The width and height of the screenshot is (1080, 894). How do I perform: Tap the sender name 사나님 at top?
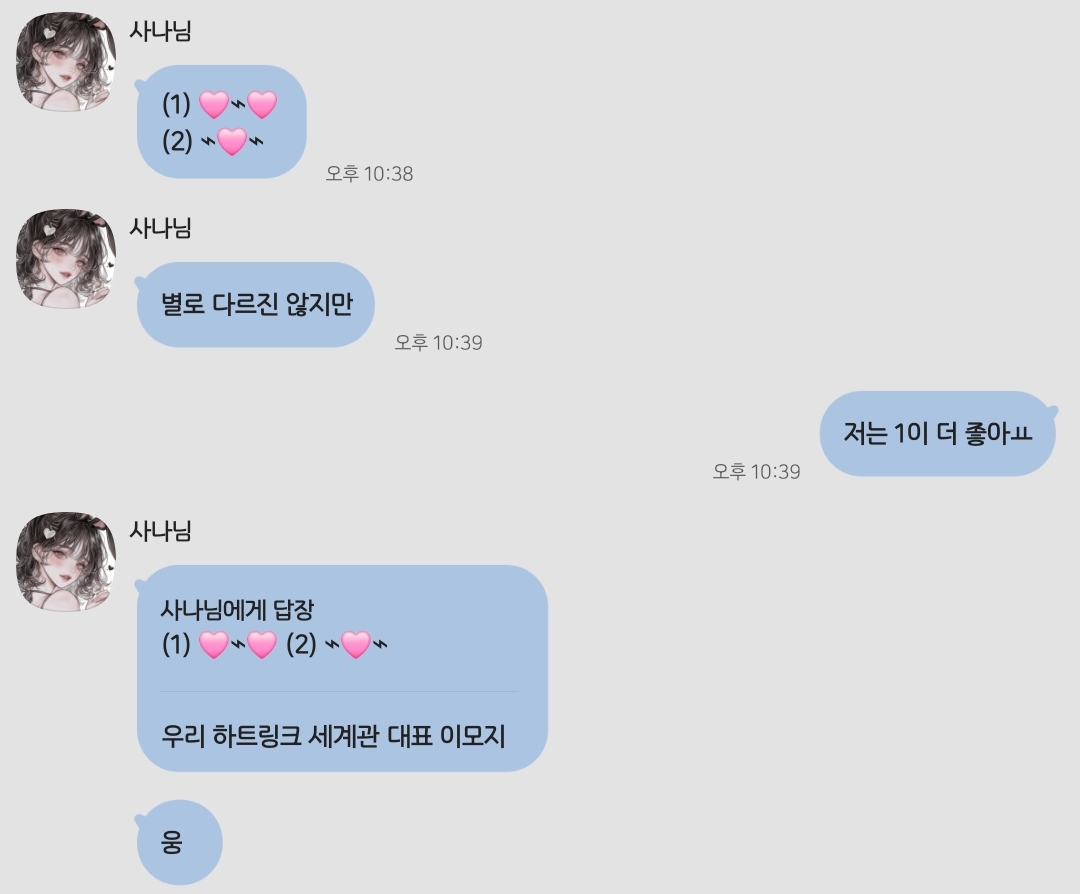160,31
